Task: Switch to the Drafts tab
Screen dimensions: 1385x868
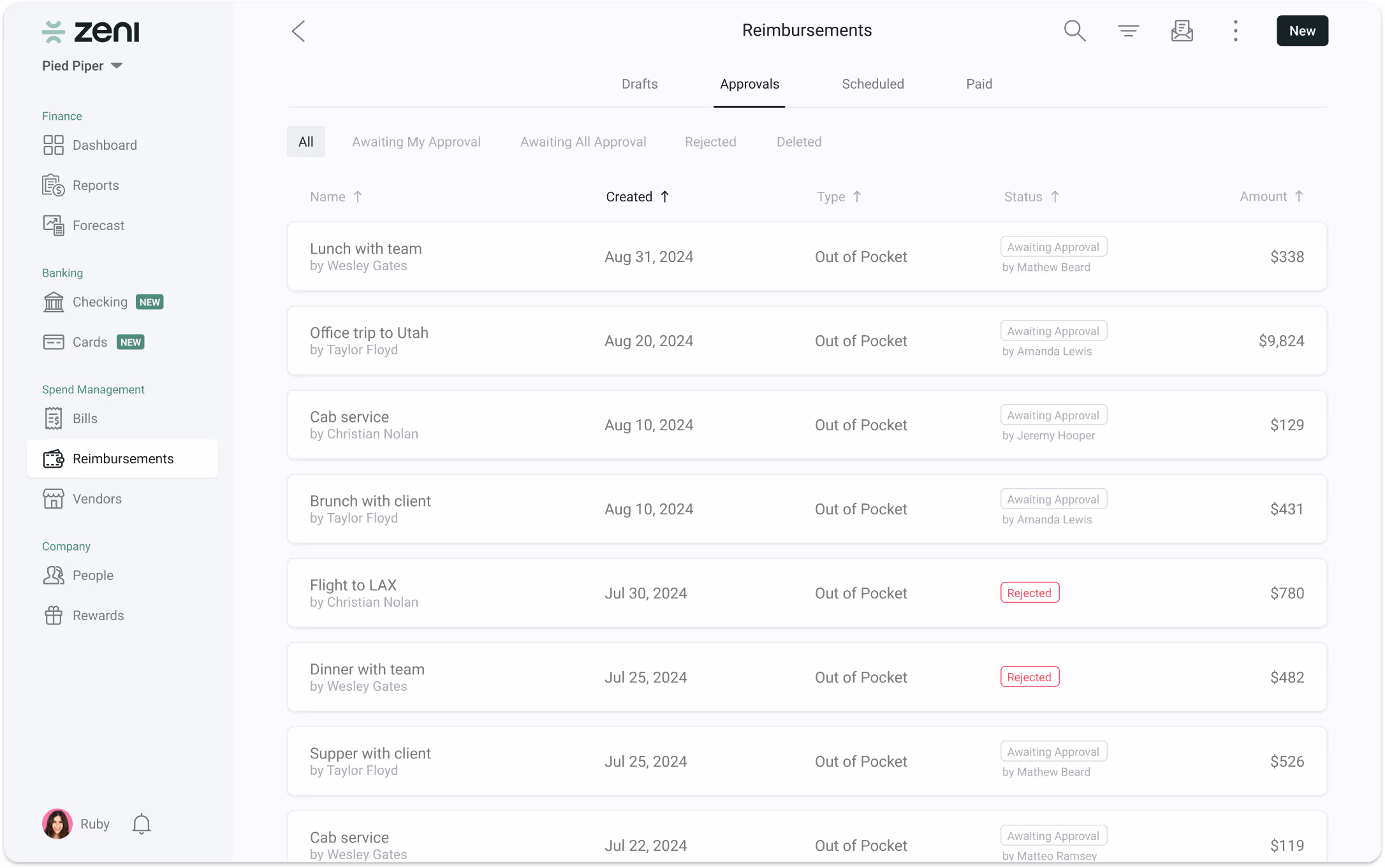Action: (x=640, y=84)
